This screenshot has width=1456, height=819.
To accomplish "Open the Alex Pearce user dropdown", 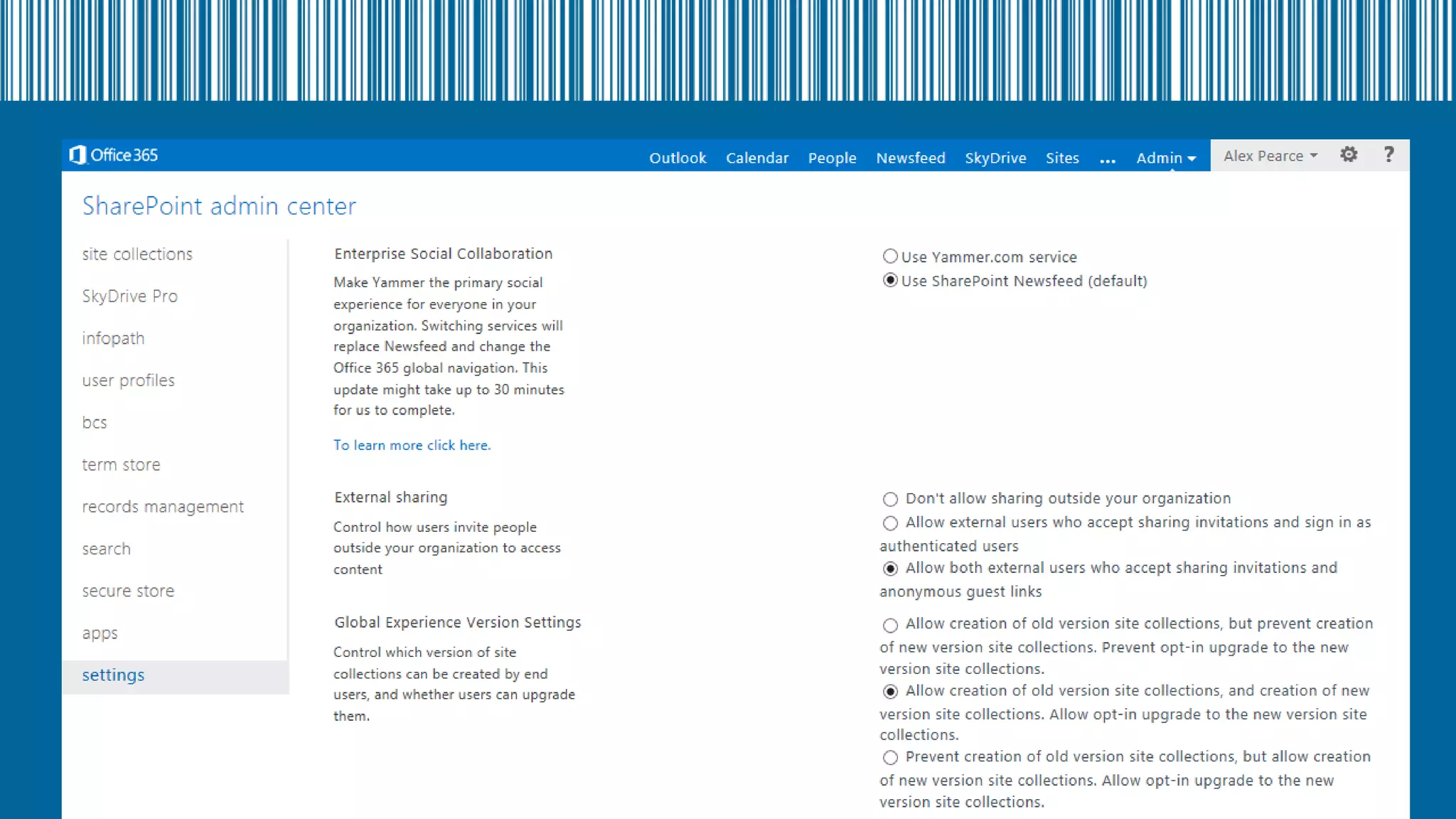I will 1270,156.
